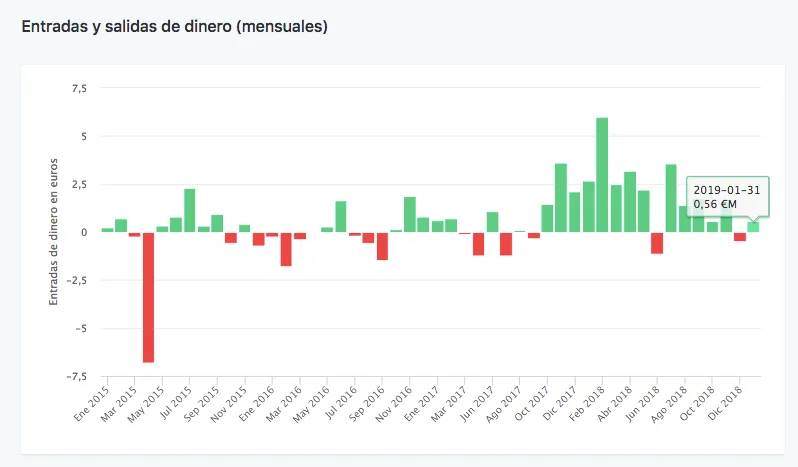Click the '7,5' y-axis tick label
The height and width of the screenshot is (467, 798).
pos(80,88)
